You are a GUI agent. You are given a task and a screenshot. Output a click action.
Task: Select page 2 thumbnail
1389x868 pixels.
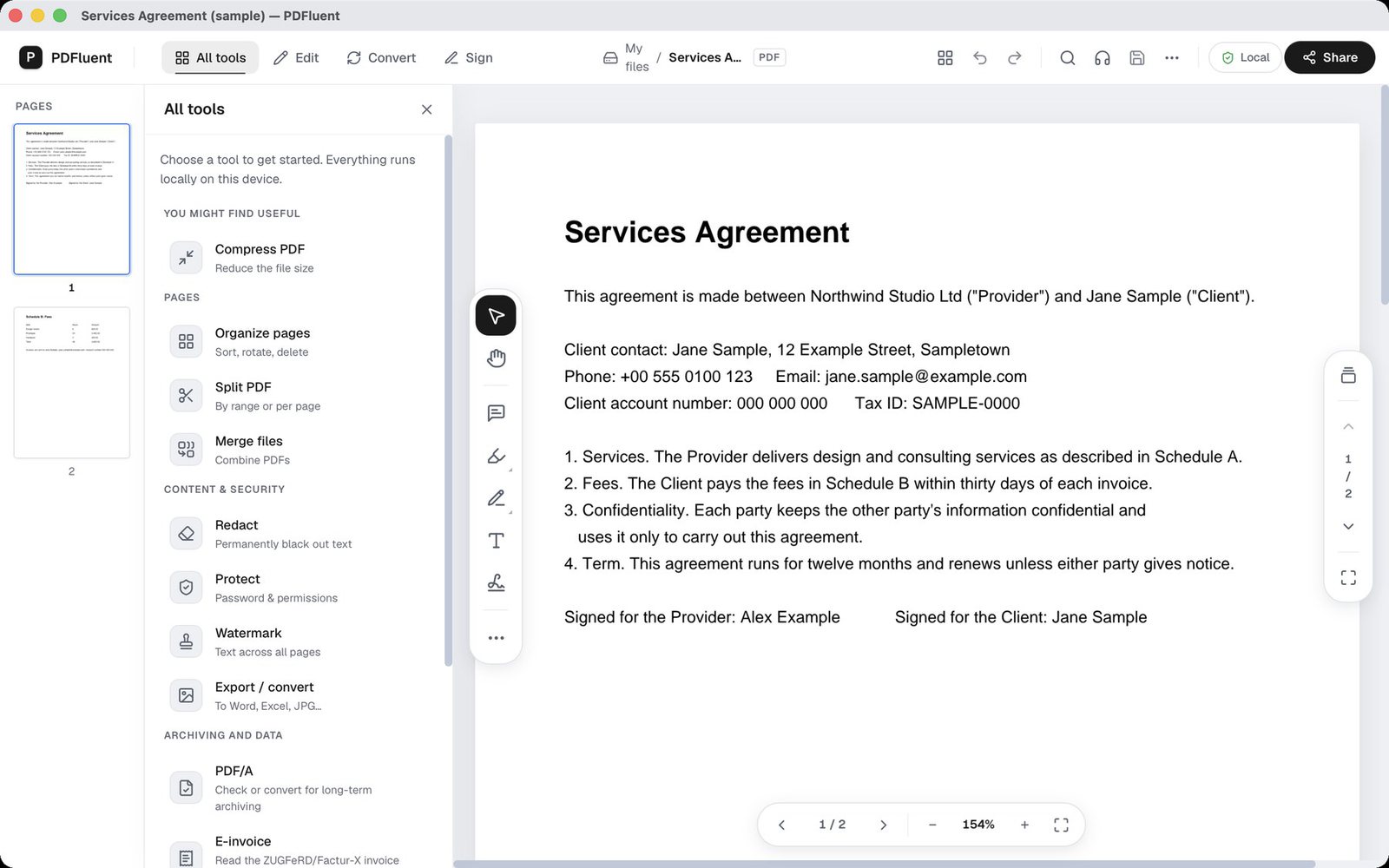tap(72, 382)
